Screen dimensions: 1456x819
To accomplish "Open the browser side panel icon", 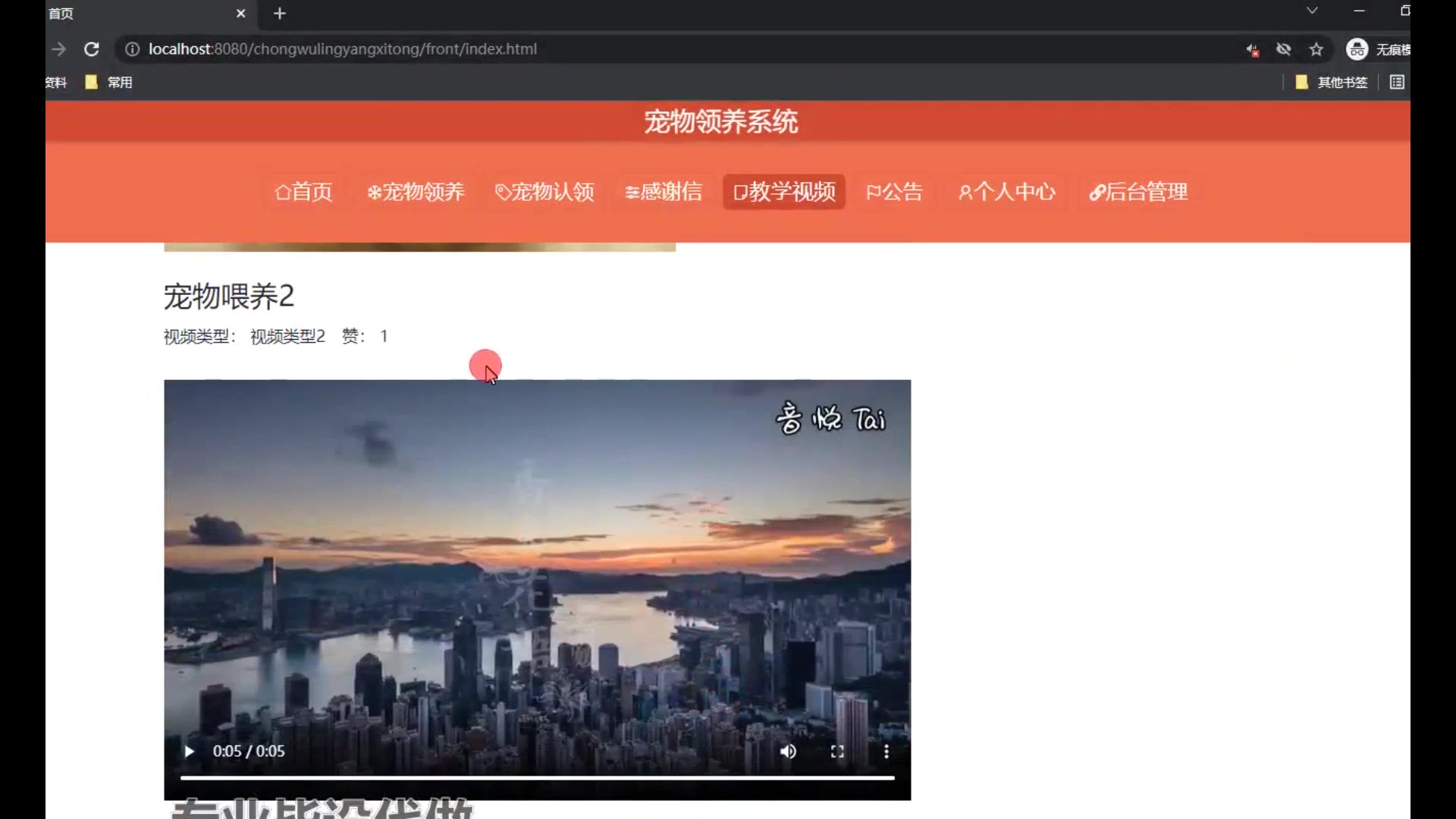I will point(1397,82).
